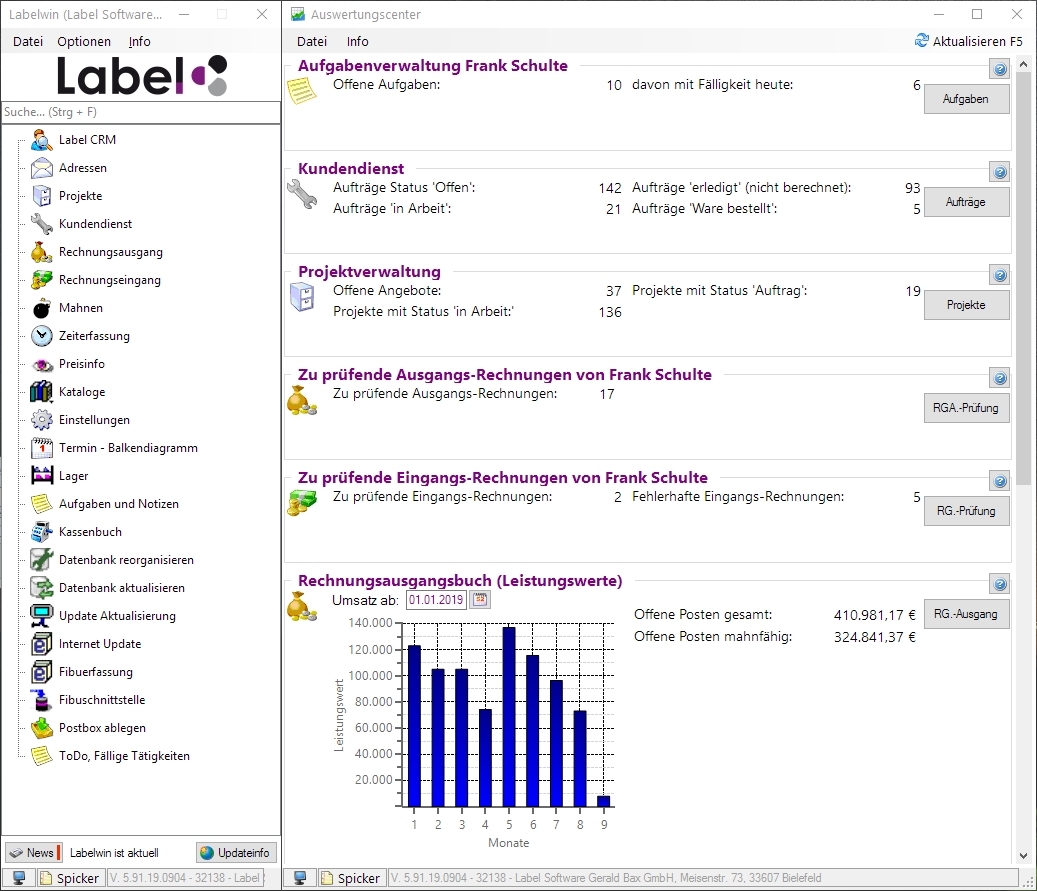Click scrollbar down arrow in Auswertungscenter
The height and width of the screenshot is (891, 1037).
coord(1024,855)
